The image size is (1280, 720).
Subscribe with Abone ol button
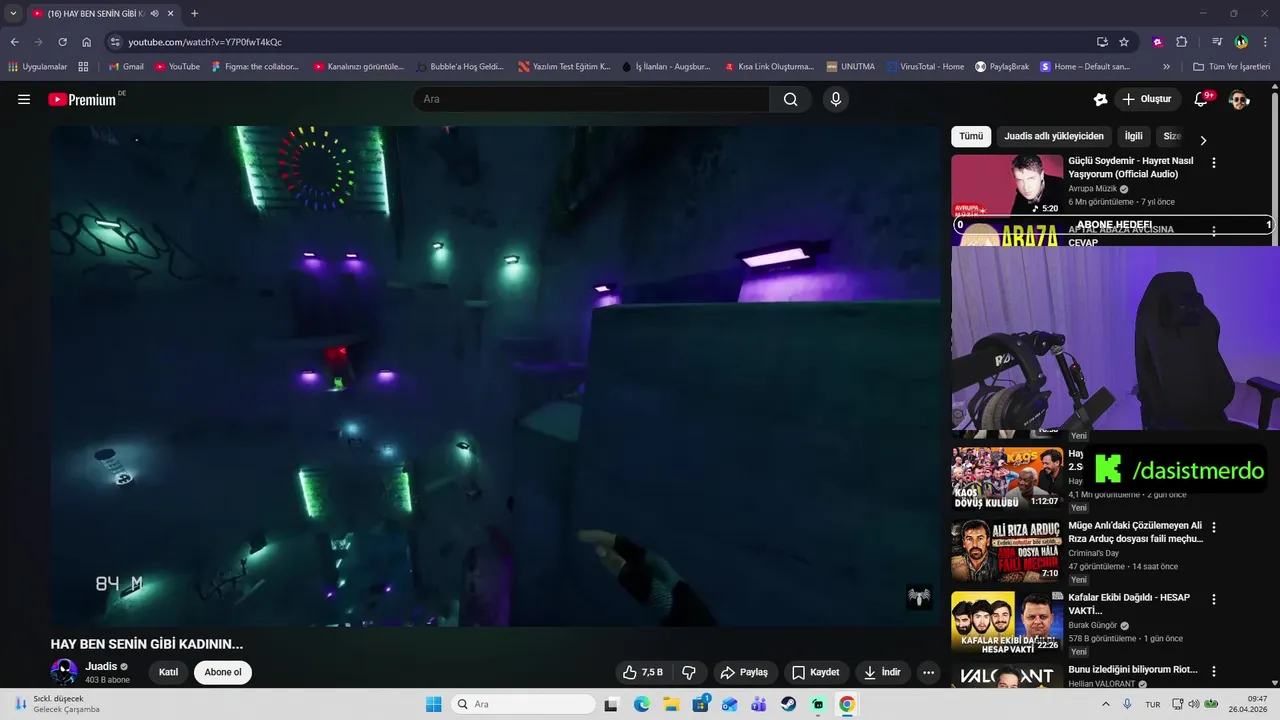click(x=223, y=672)
